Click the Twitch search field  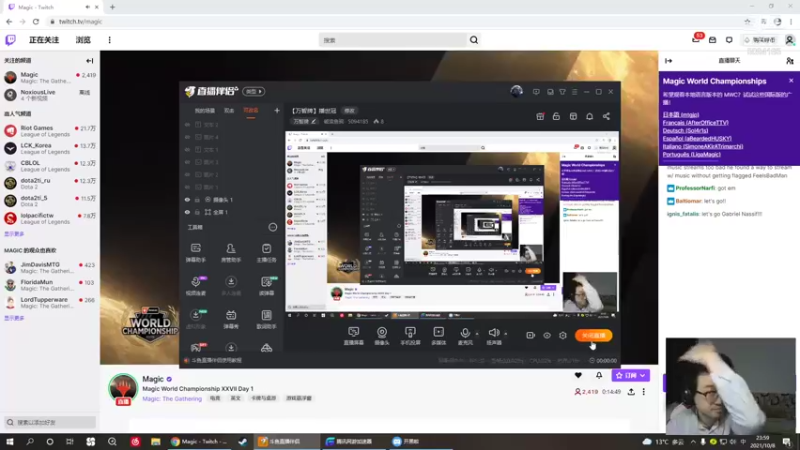tap(393, 40)
